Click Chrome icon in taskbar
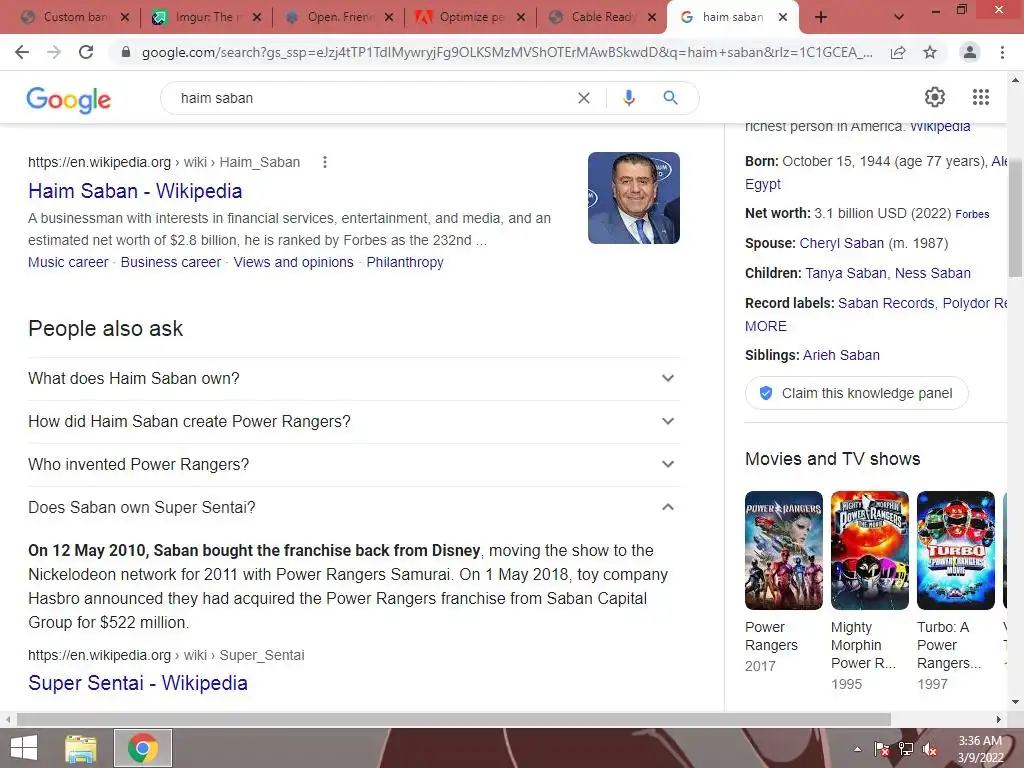 [143, 748]
